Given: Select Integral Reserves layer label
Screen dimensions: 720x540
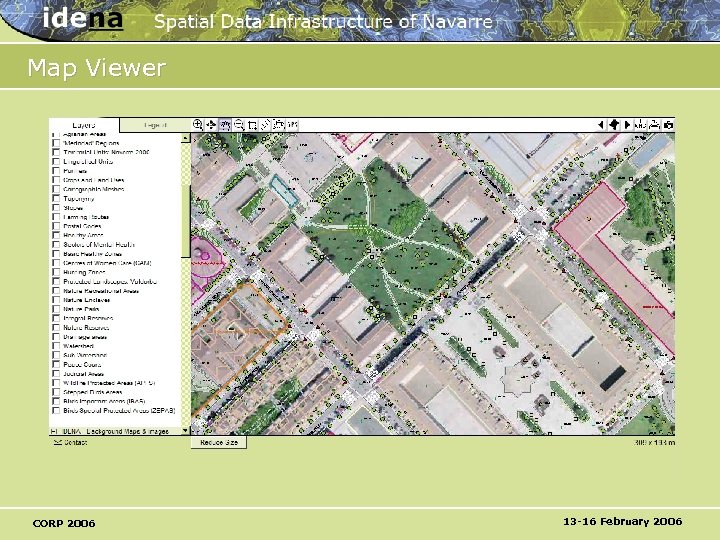Looking at the screenshot, I should coord(88,318).
